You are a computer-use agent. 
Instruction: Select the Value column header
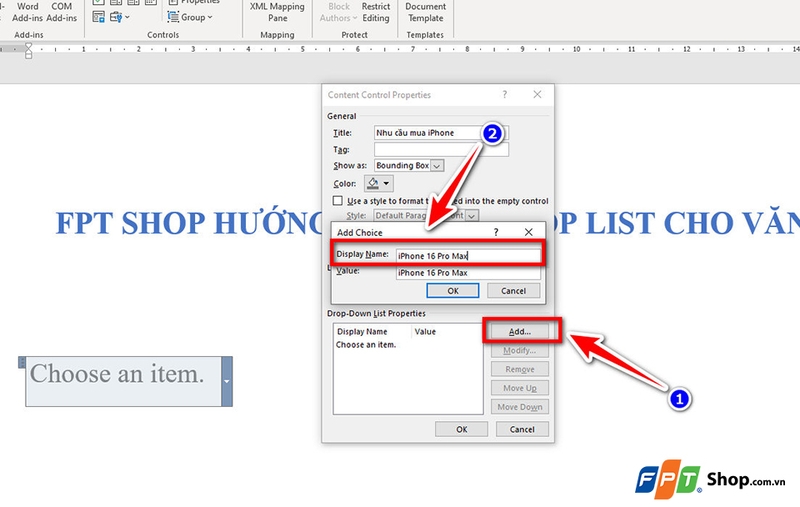coord(425,332)
